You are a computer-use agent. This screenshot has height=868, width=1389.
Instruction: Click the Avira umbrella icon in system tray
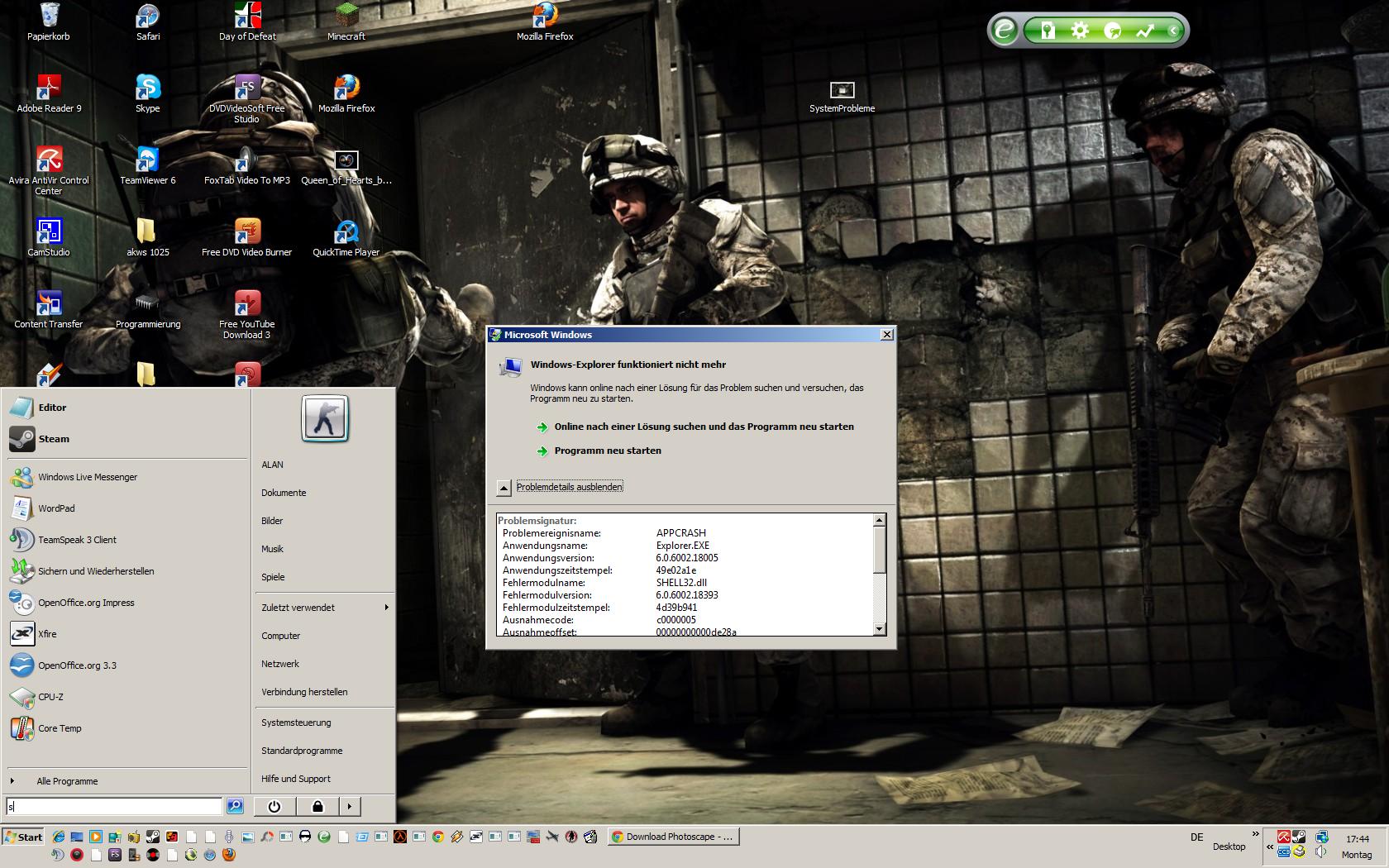[x=1284, y=837]
